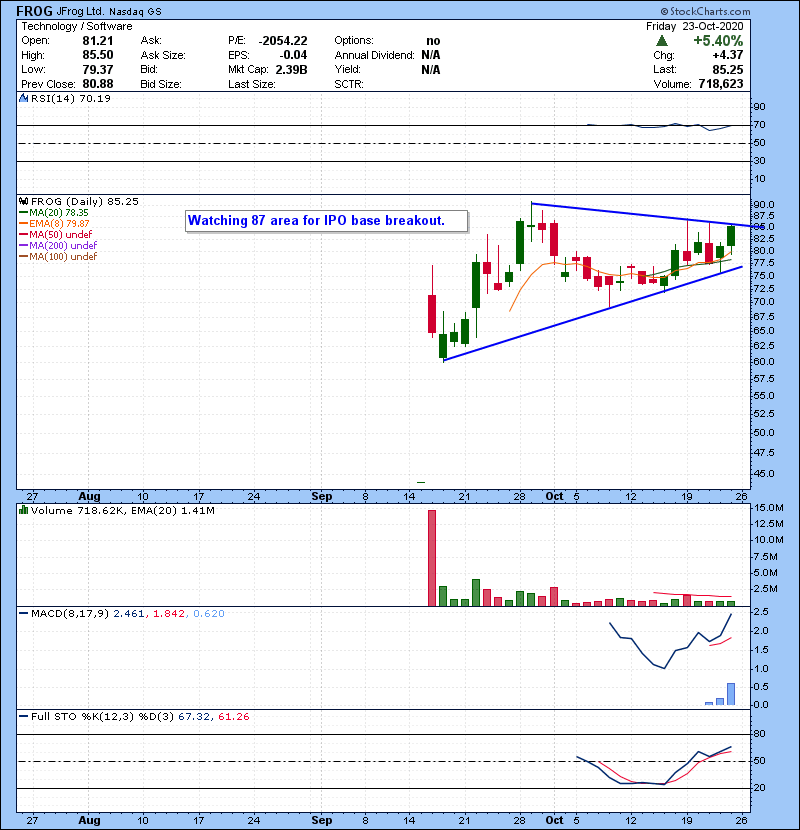
Task: Click the Oct label under price chart
Action: (x=554, y=497)
